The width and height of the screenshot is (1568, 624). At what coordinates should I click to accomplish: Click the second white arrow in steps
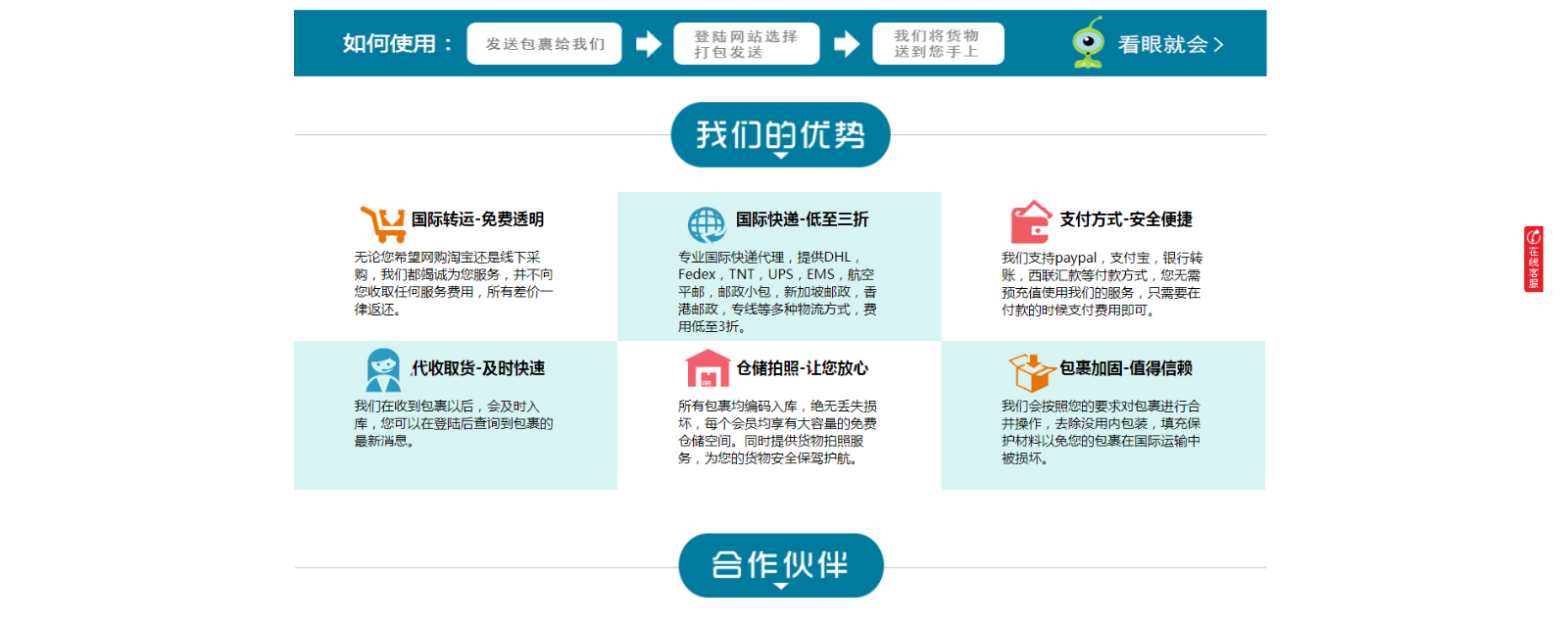[x=847, y=44]
